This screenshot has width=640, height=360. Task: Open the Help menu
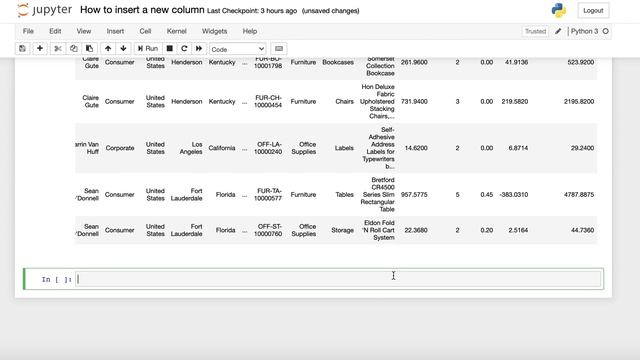coord(250,31)
